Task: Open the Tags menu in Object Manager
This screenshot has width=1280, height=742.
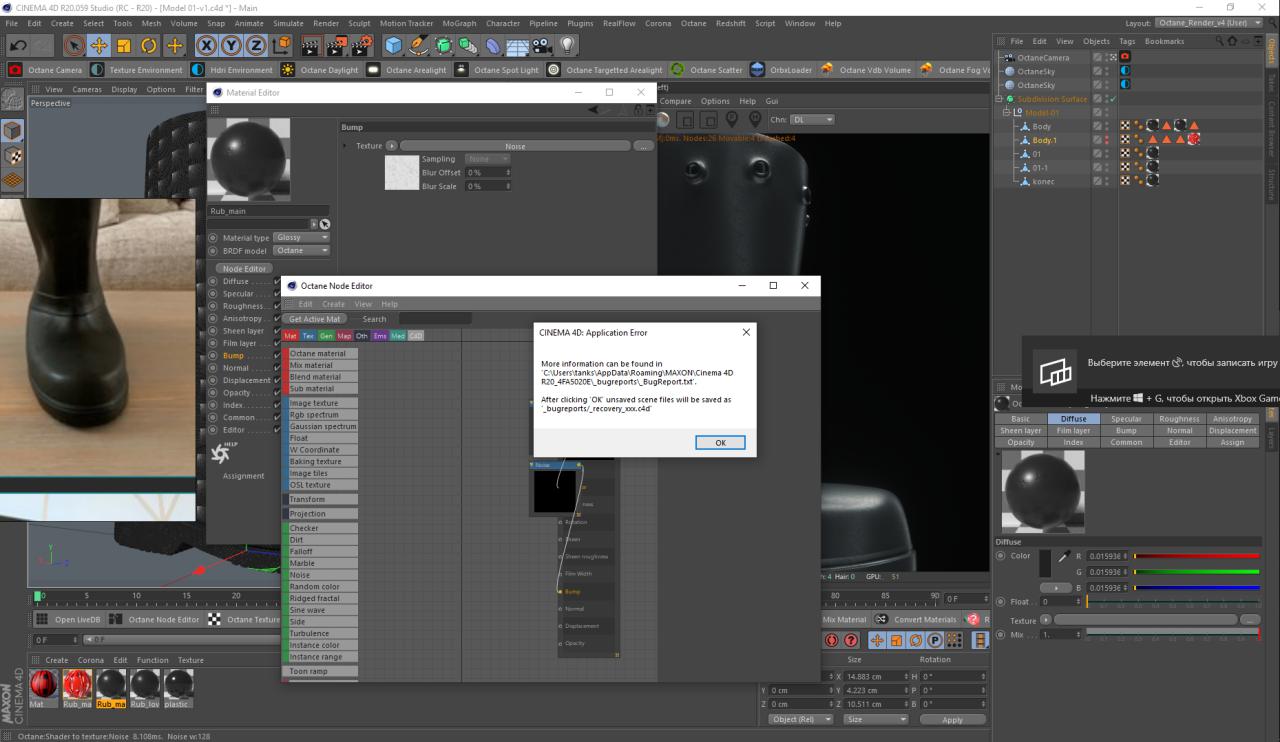Action: [1127, 41]
